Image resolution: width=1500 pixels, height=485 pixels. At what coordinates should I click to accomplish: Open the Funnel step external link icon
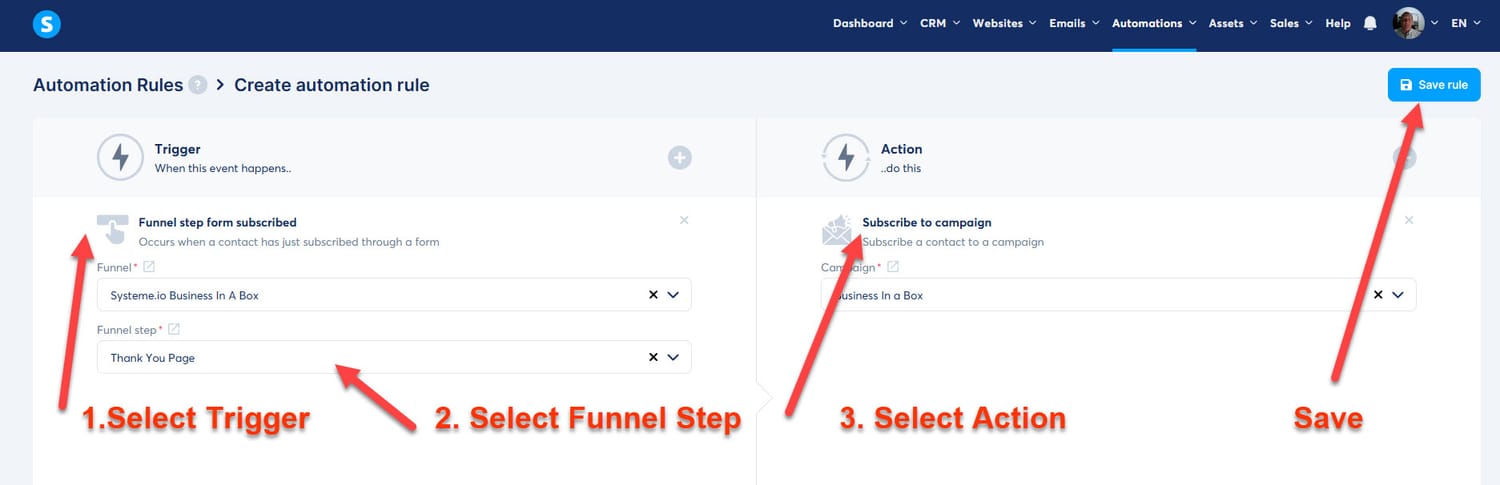(x=174, y=329)
